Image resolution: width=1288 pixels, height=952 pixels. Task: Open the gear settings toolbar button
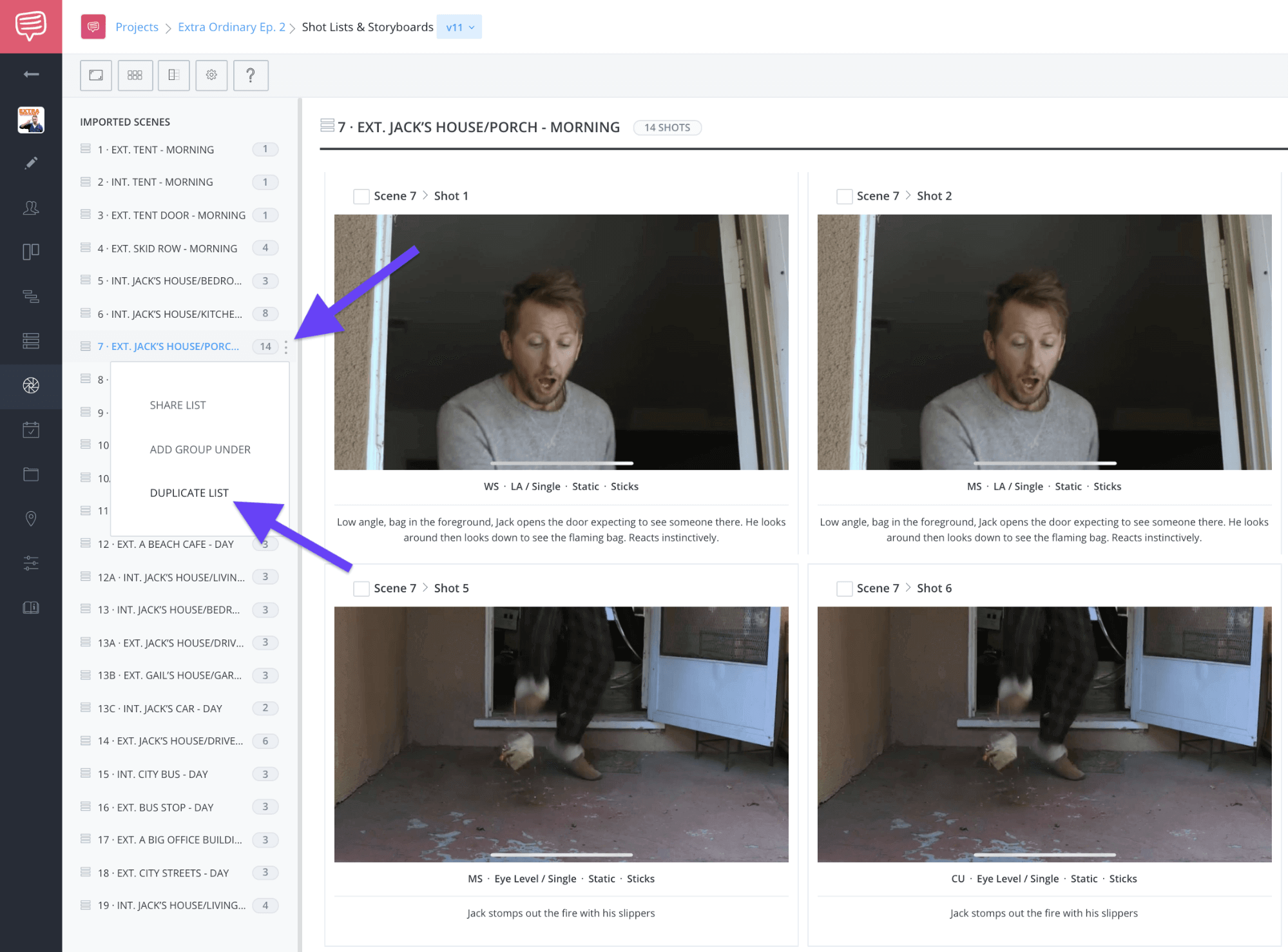[x=211, y=75]
